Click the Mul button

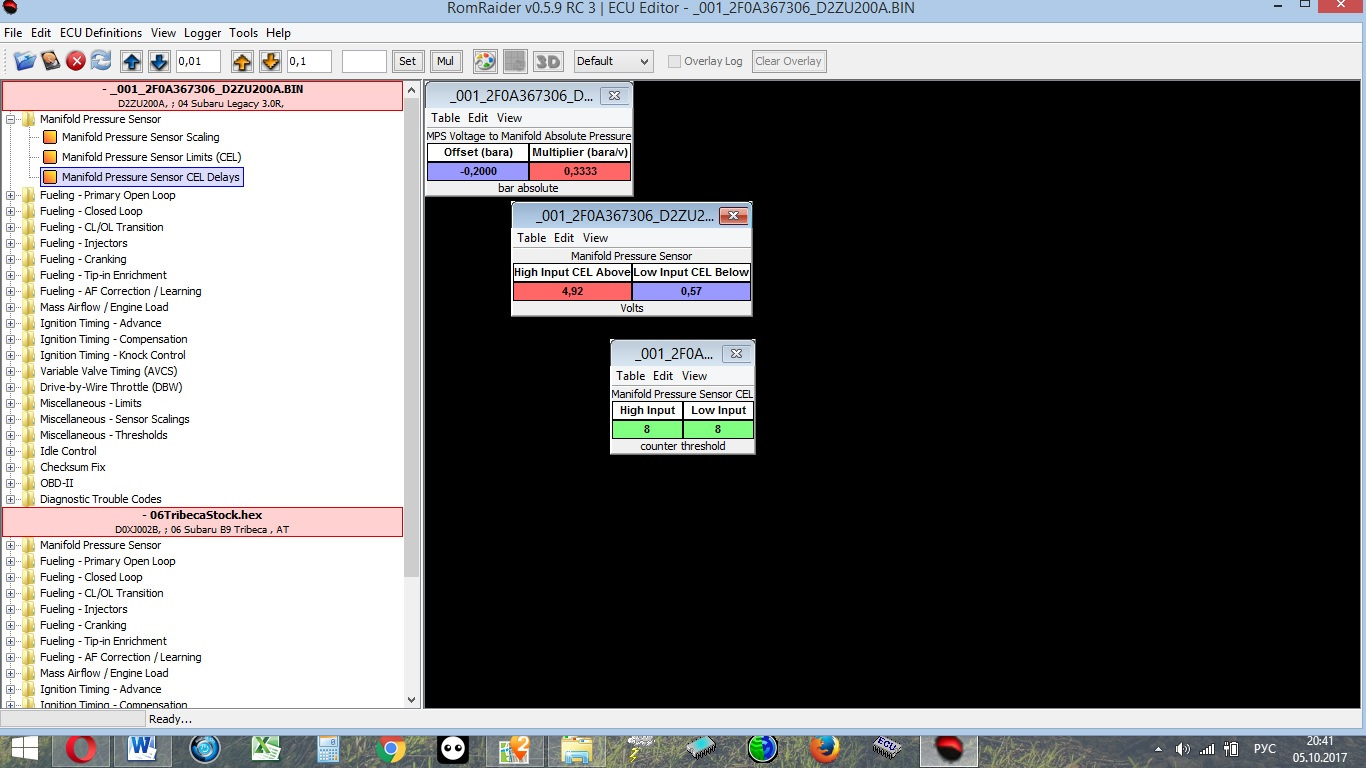click(445, 61)
